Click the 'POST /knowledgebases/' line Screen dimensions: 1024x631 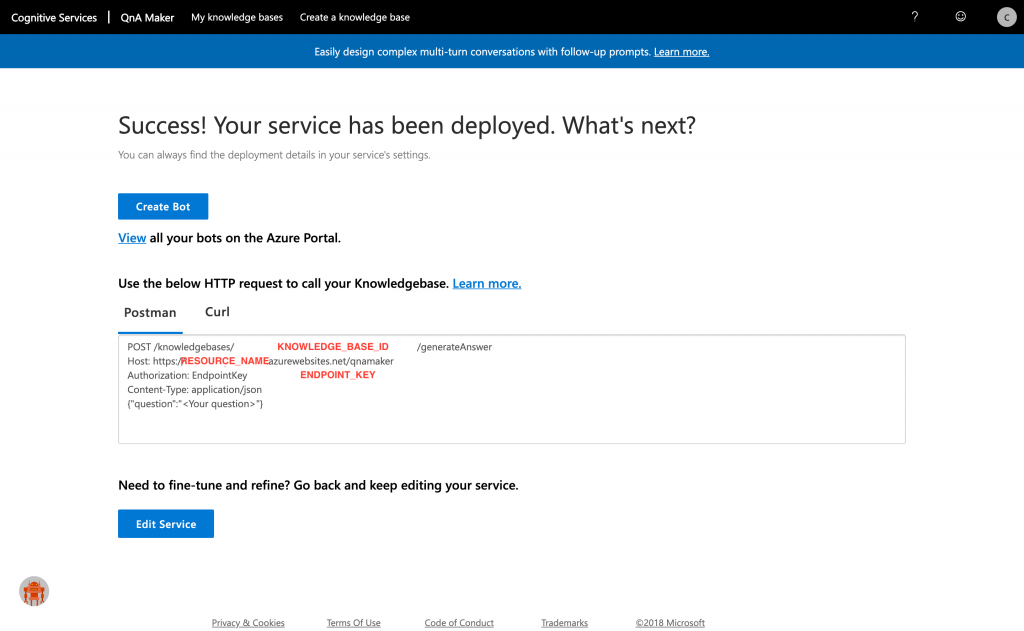(x=180, y=347)
